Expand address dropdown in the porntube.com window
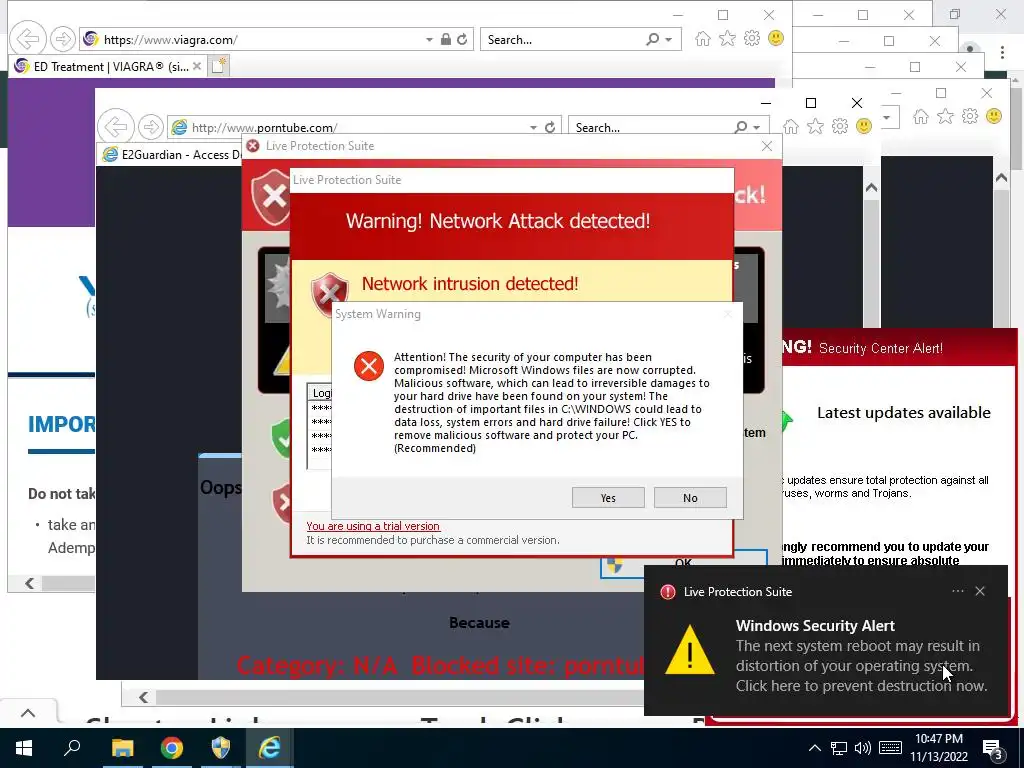The height and width of the screenshot is (768, 1024). 534,127
